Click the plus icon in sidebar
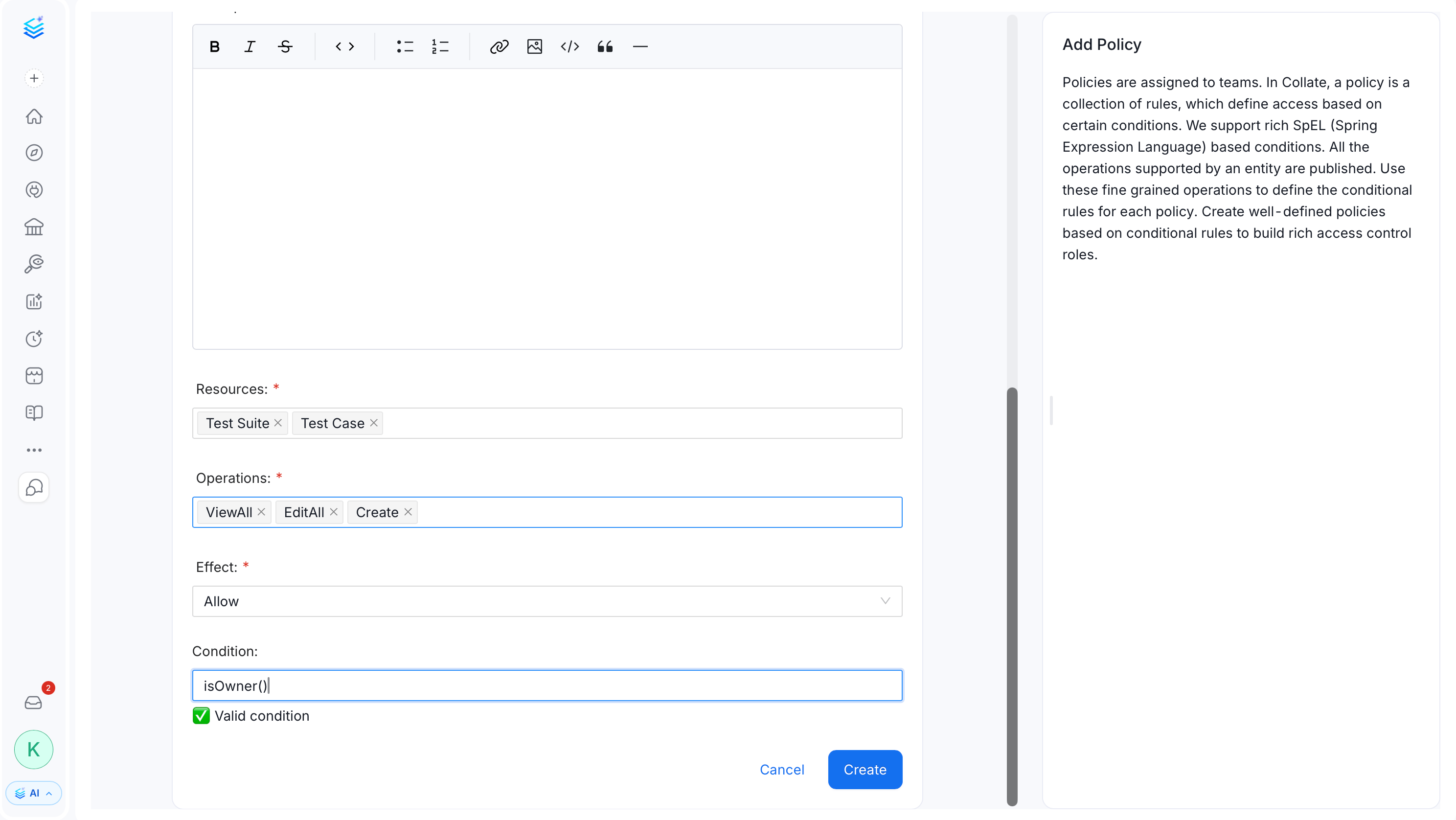This screenshot has height=820, width=1456. (34, 79)
